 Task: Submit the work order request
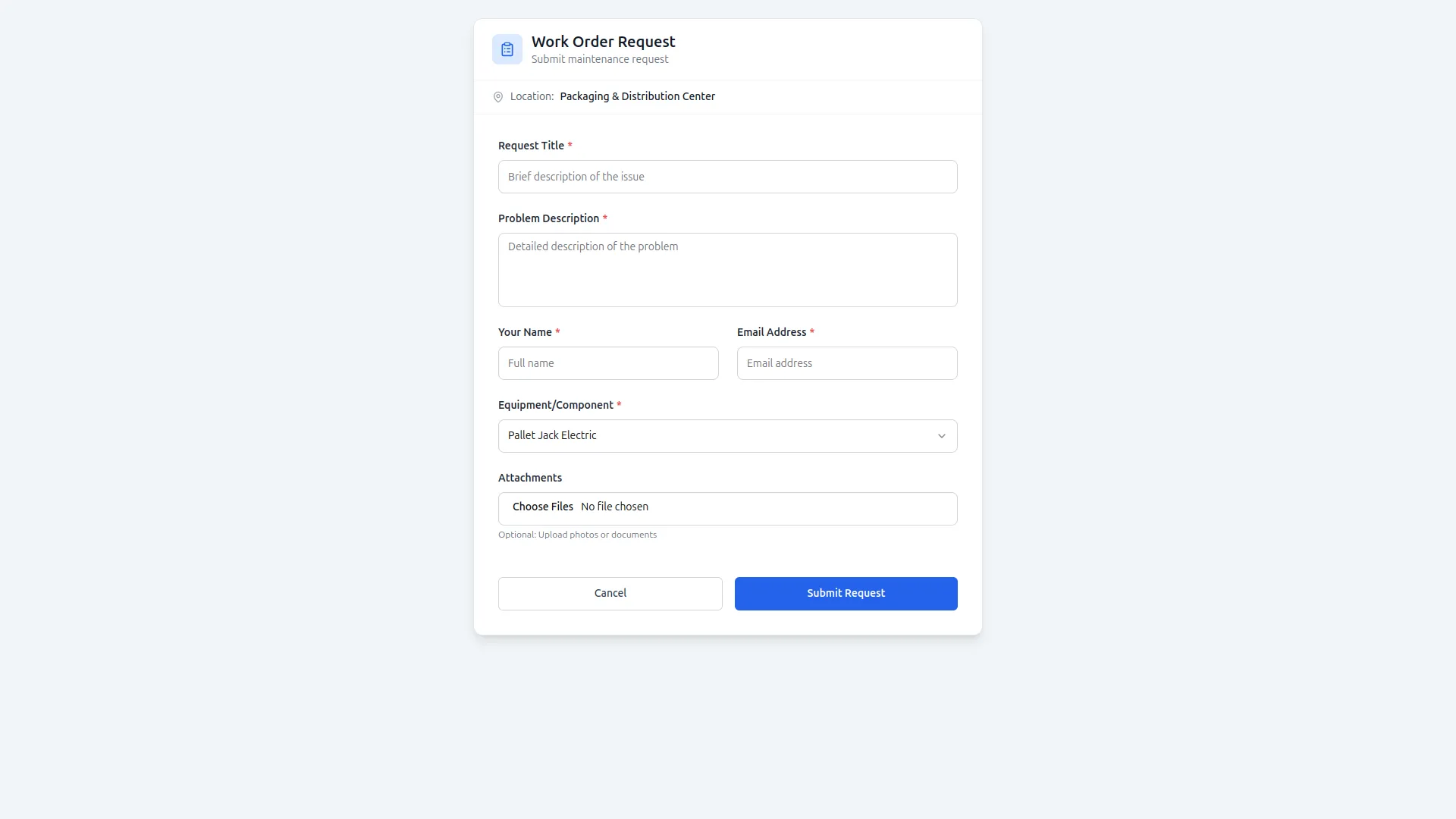coord(846,594)
